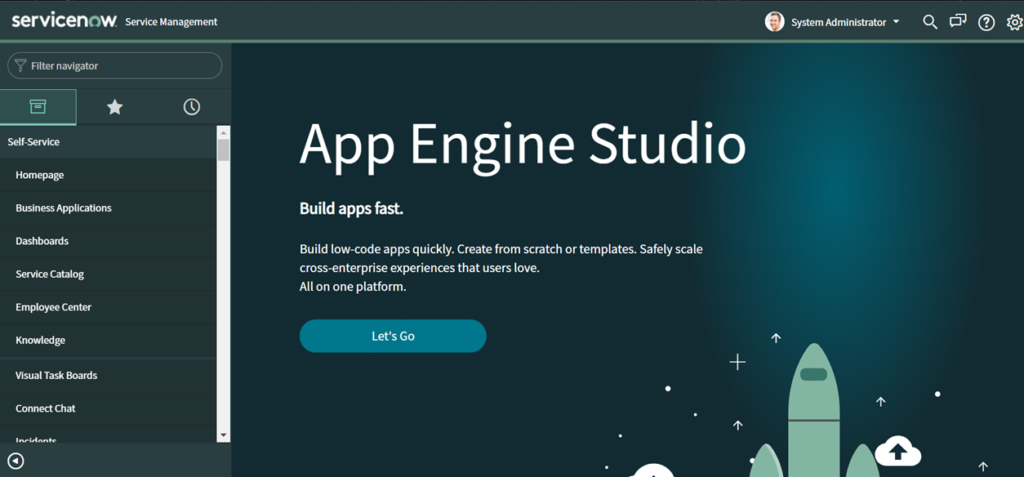Open Service Catalog from the navigator
Screen dimensions: 1024x477
point(50,274)
